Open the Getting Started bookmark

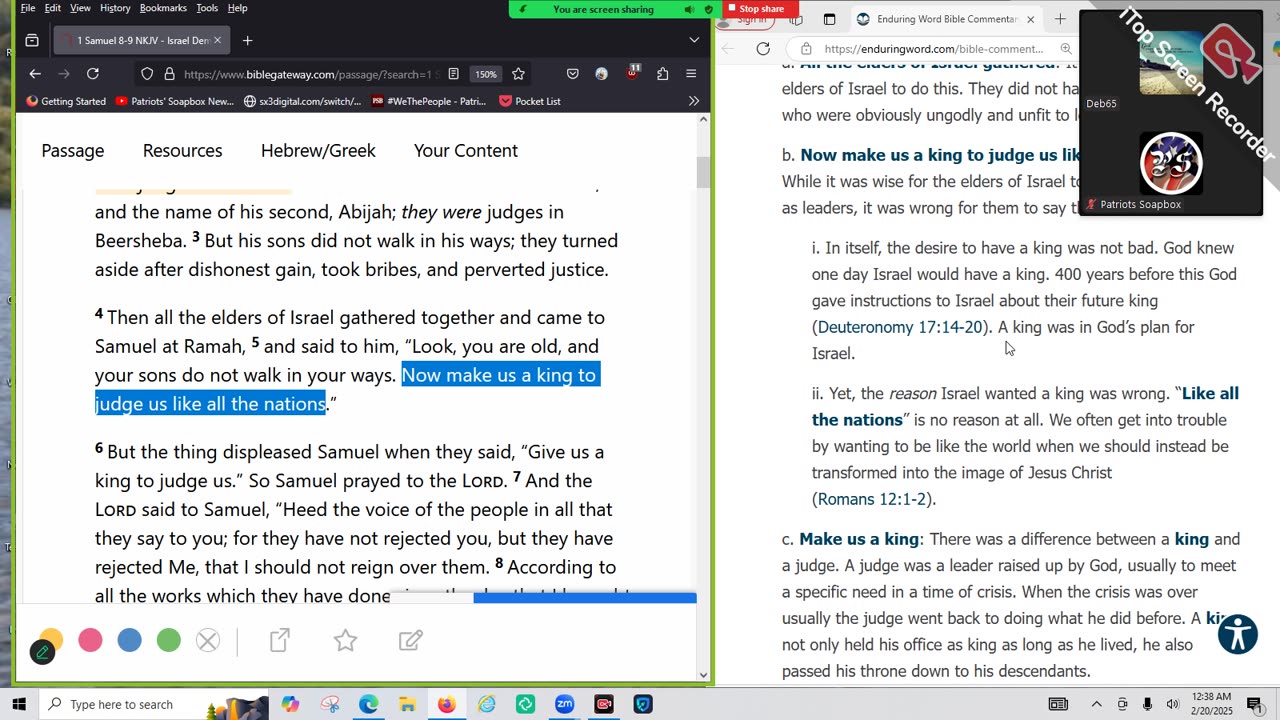[66, 101]
